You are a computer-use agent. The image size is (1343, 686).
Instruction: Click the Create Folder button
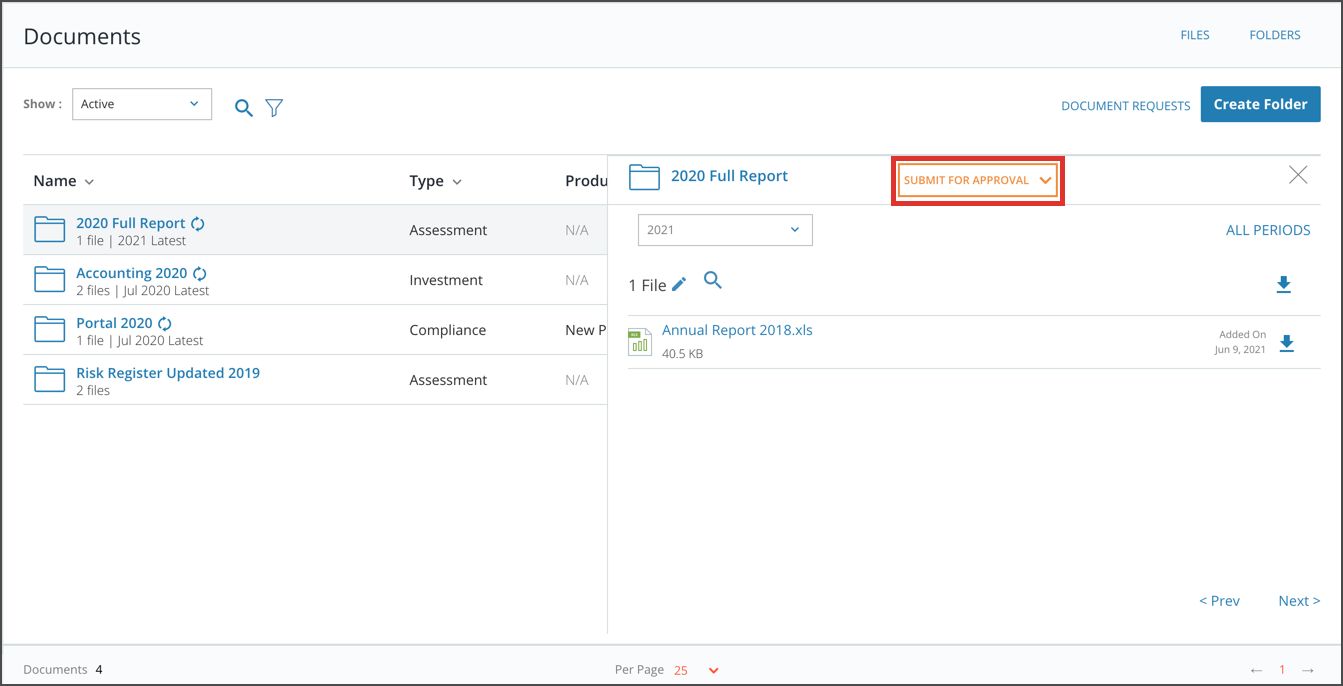[1260, 104]
